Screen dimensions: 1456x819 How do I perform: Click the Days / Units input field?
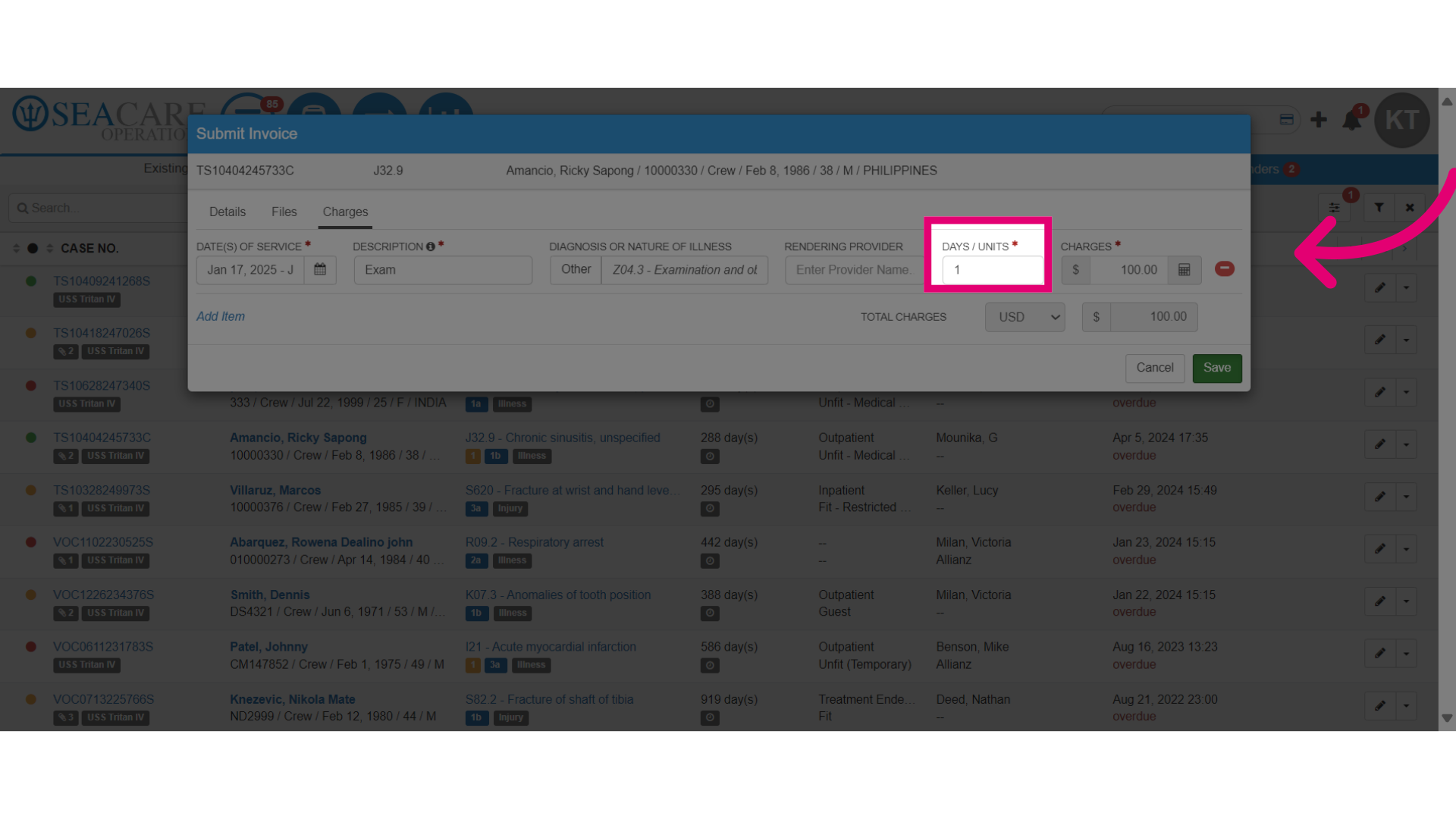click(x=993, y=270)
